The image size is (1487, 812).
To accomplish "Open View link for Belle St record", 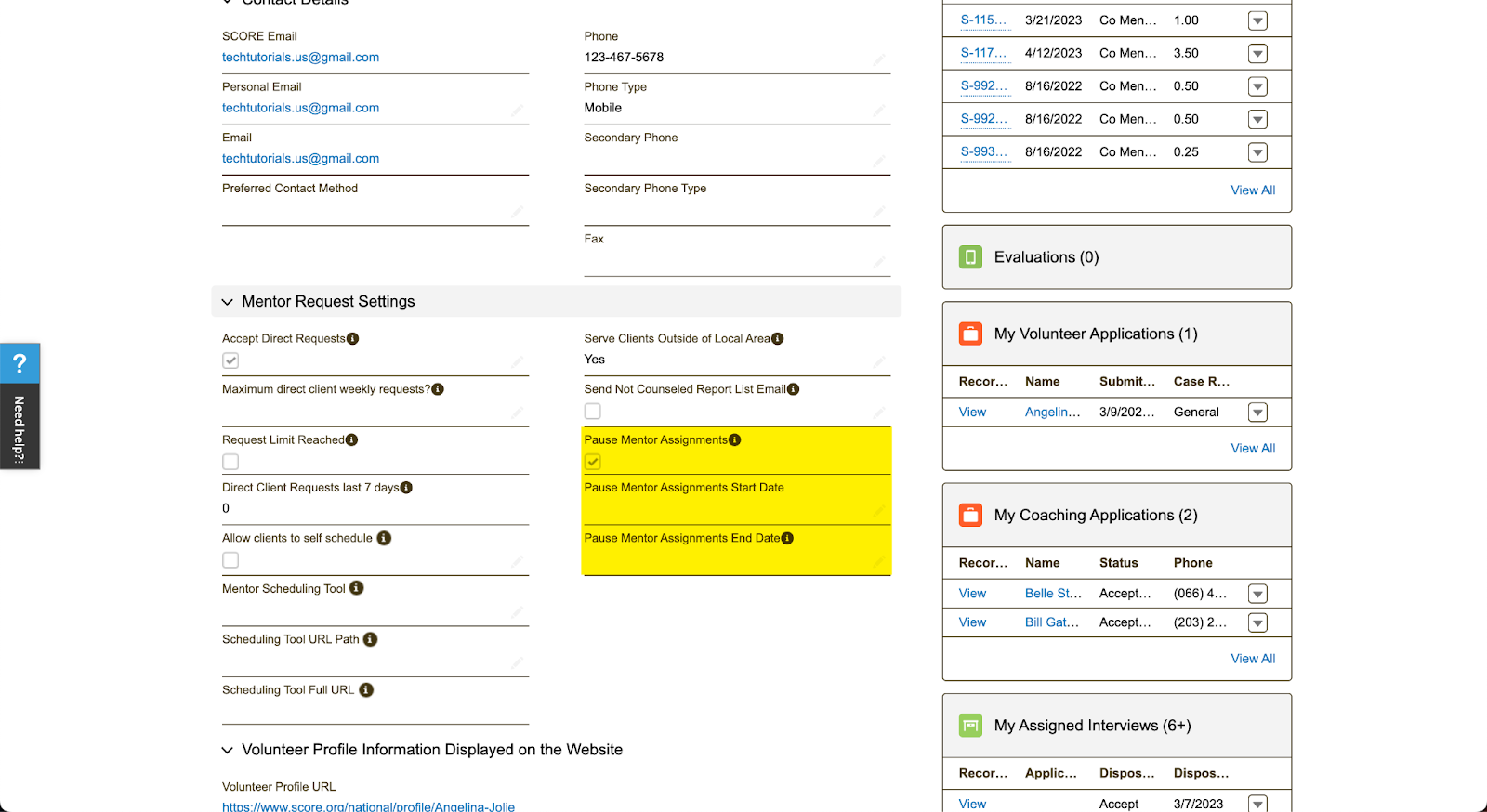I will [973, 594].
